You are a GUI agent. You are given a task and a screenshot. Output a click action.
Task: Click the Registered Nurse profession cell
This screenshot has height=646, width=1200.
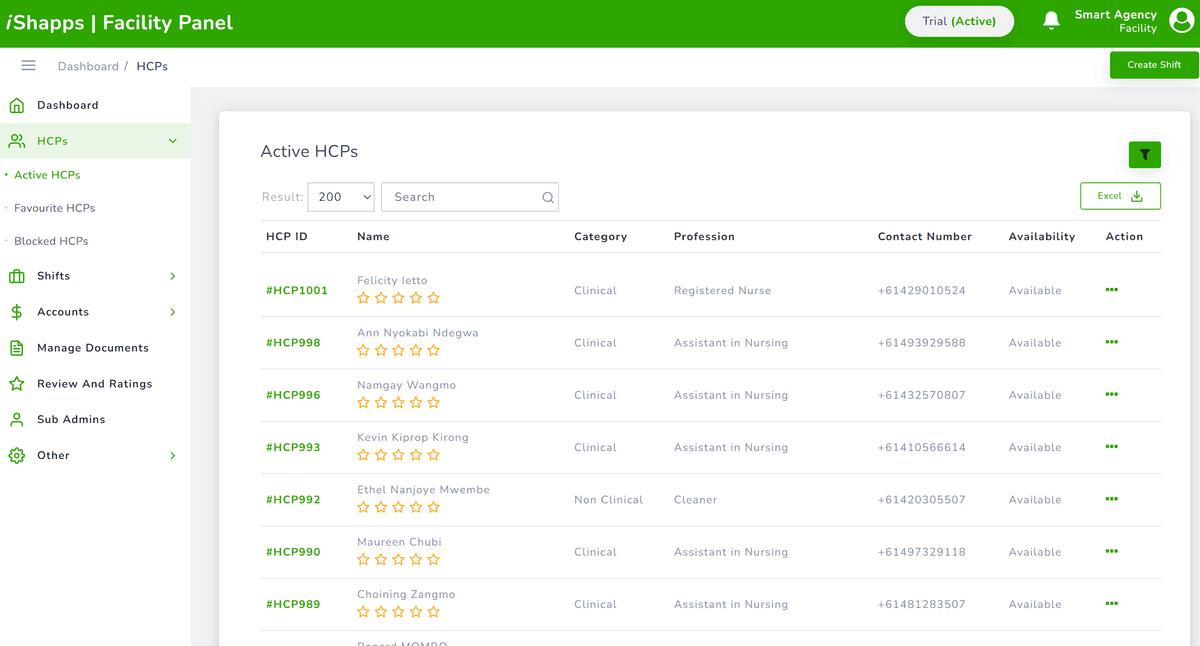[x=722, y=291]
